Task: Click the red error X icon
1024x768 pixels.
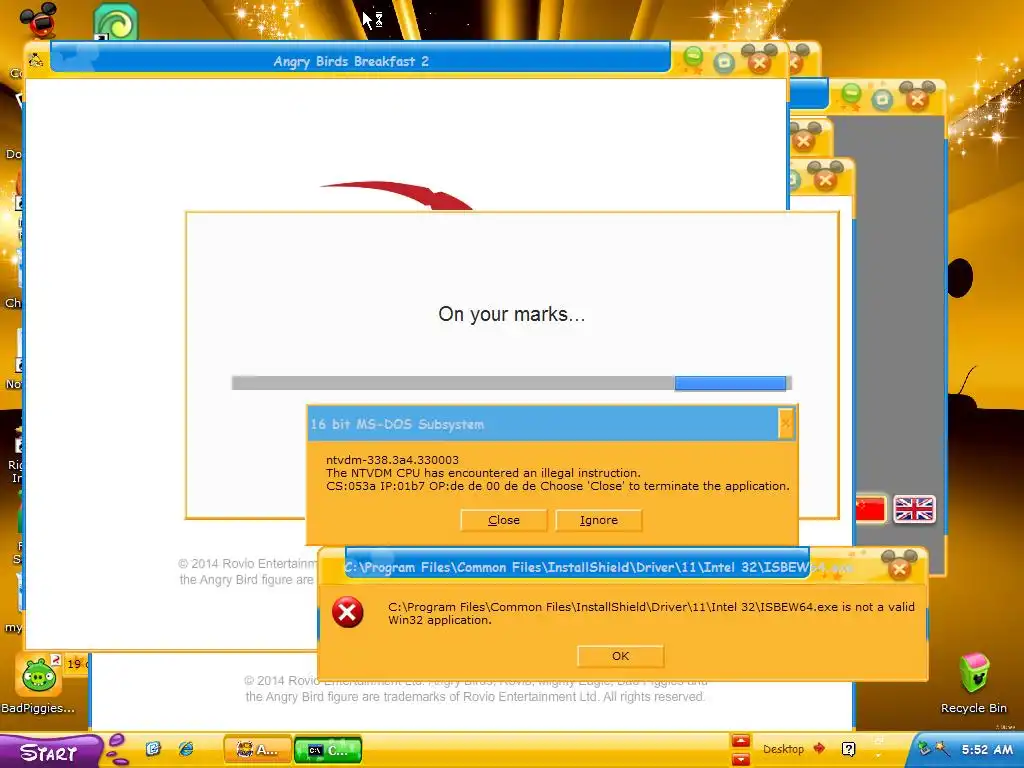Action: coord(347,613)
